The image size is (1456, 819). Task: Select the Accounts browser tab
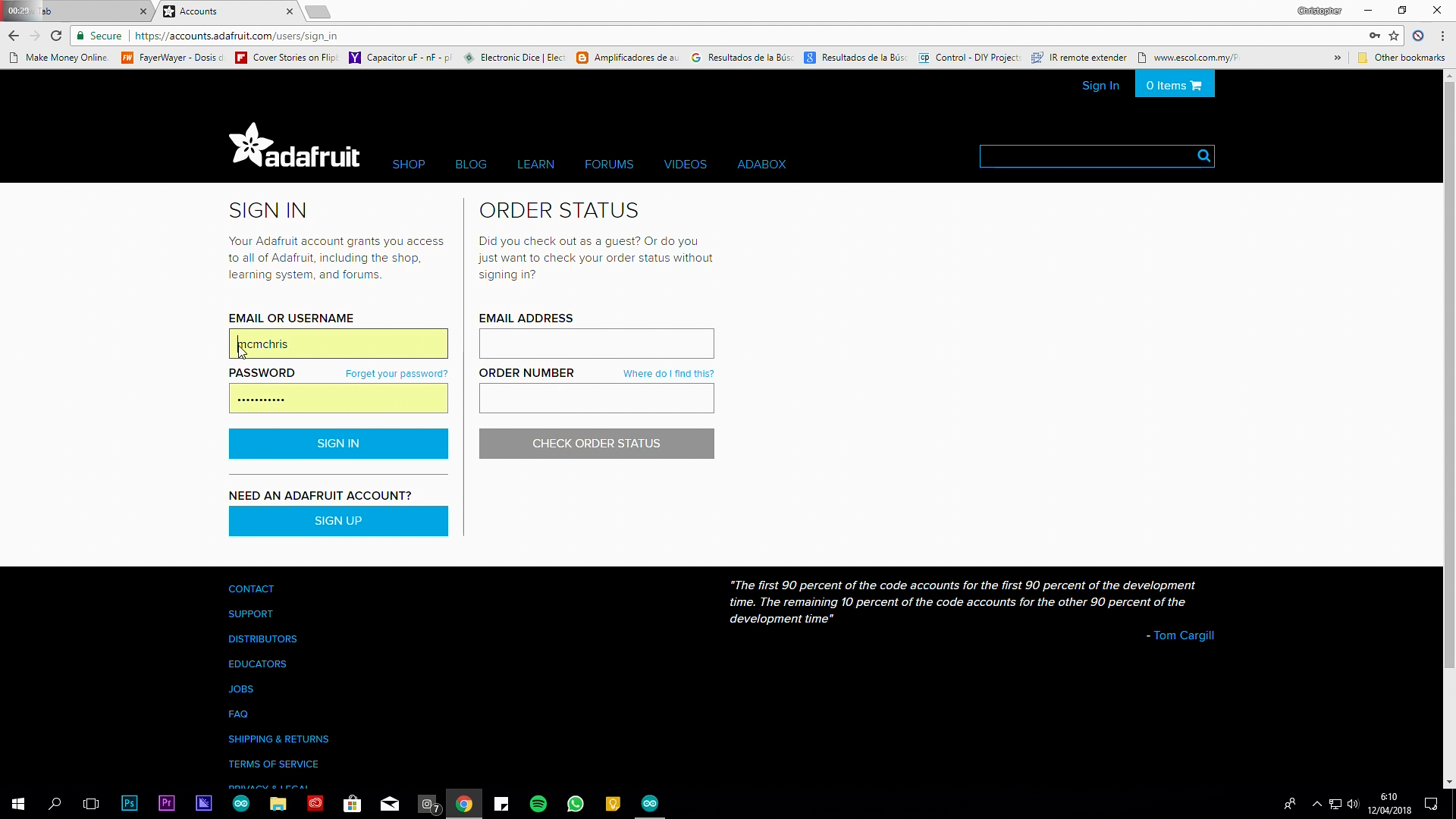(x=227, y=11)
